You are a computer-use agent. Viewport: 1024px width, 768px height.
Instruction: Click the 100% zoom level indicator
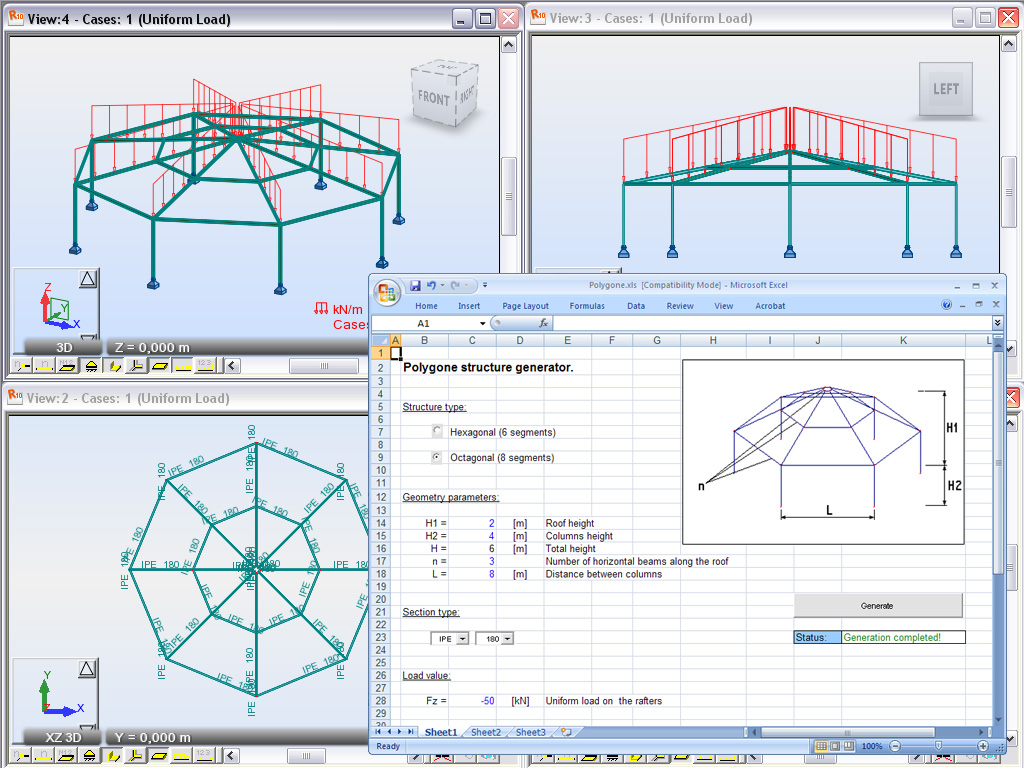pyautogui.click(x=871, y=746)
